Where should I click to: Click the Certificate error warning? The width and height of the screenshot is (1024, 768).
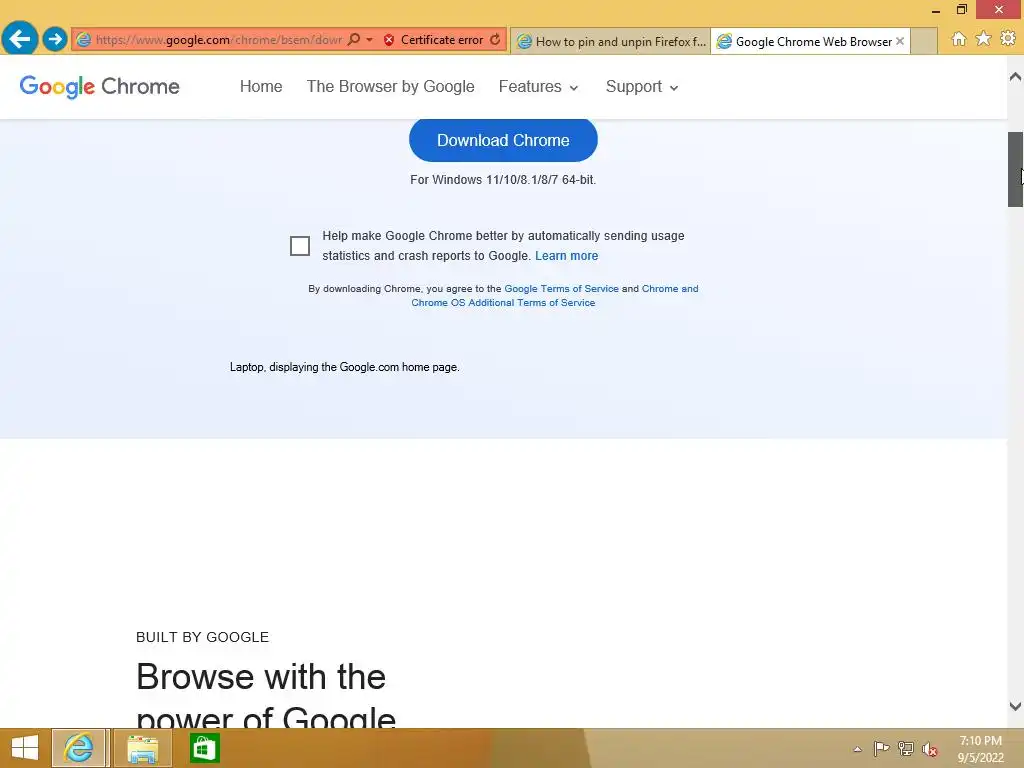tap(434, 40)
